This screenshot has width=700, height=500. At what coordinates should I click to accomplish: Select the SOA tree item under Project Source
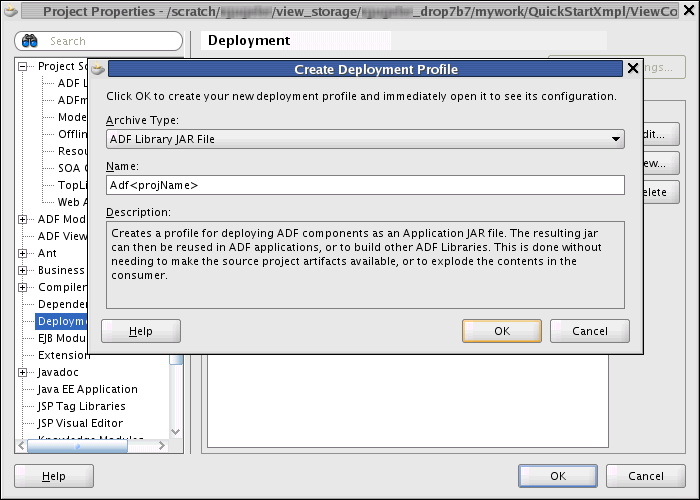click(73, 168)
